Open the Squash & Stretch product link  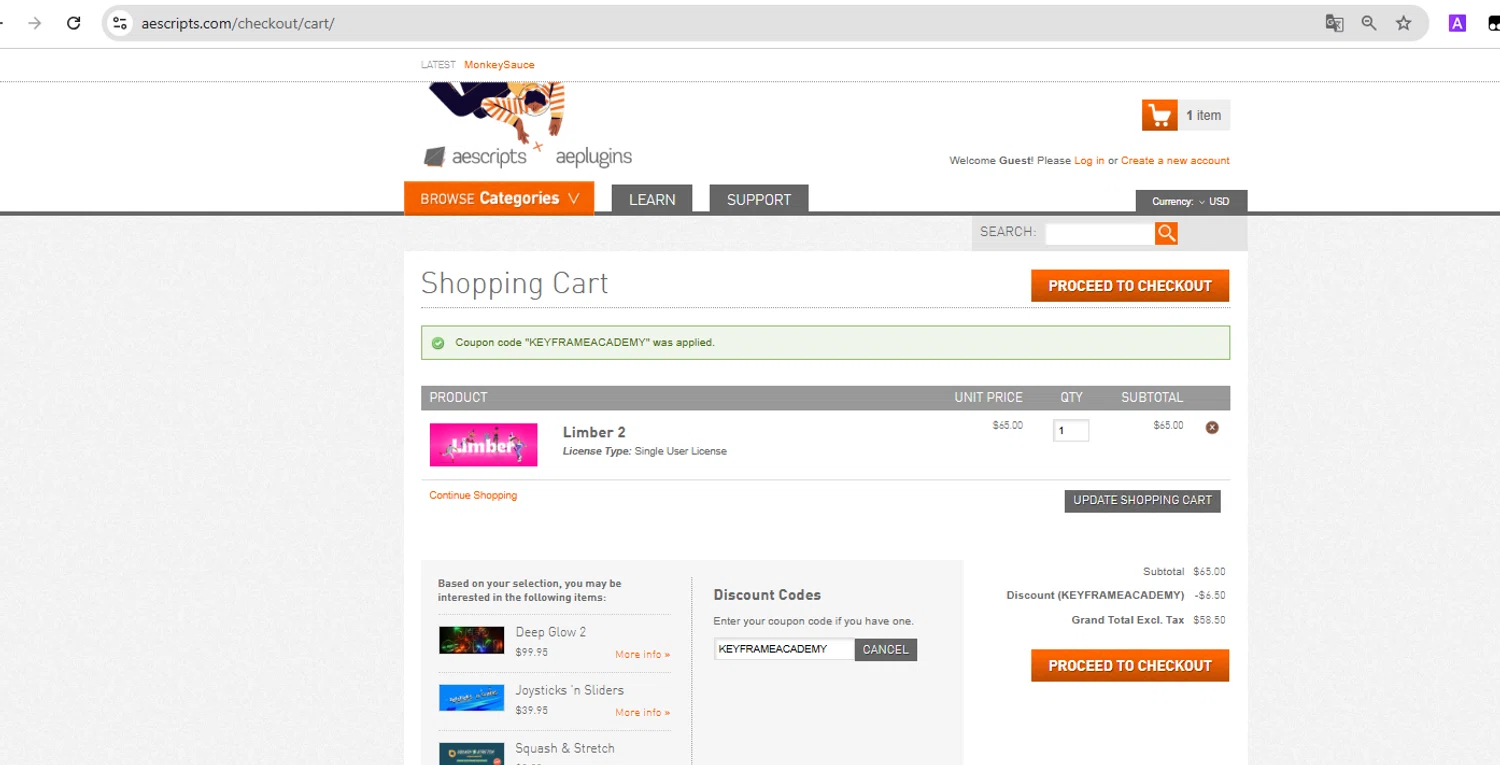565,748
